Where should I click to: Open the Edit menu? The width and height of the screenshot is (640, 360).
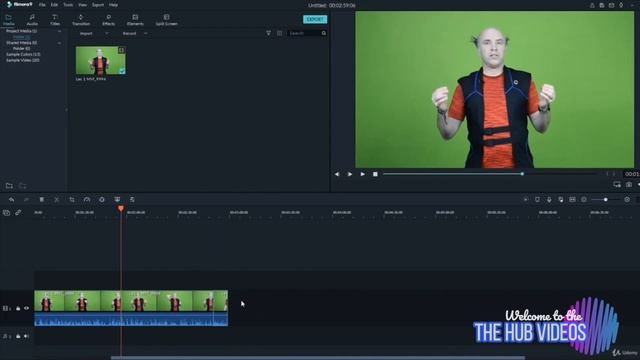coord(54,5)
